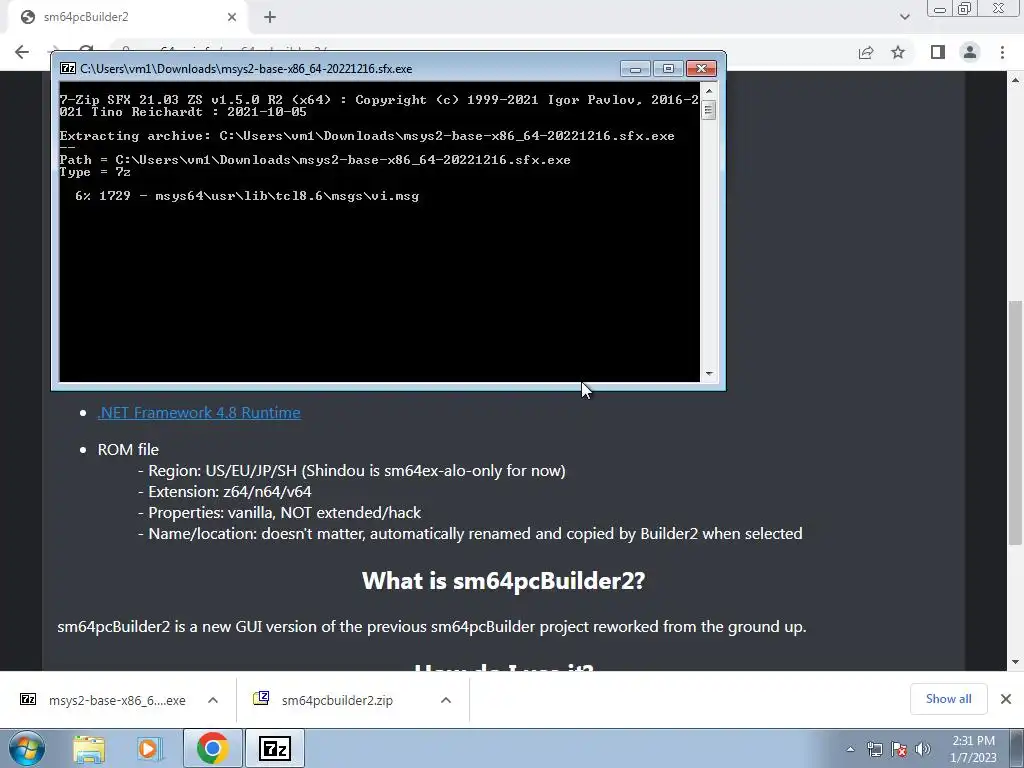
Task: Open Windows Explorer from the taskbar
Action: [89, 749]
